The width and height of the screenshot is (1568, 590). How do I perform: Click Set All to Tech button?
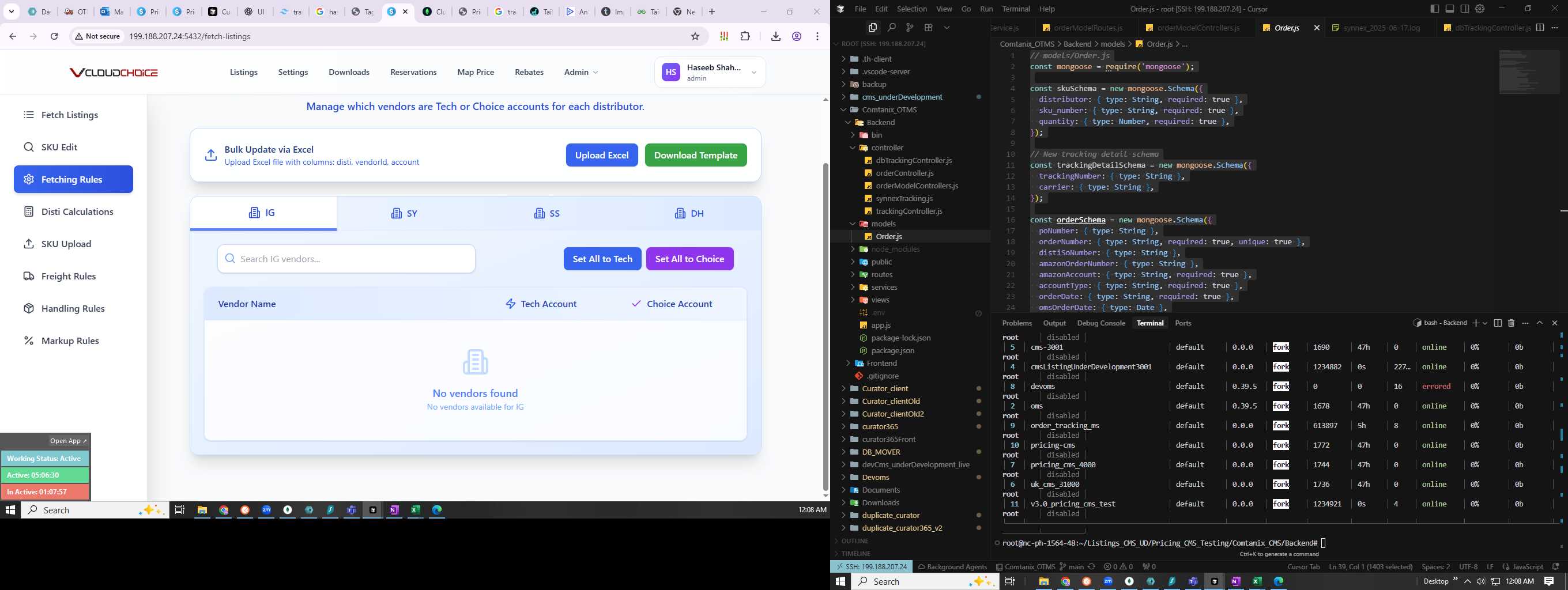(x=602, y=259)
